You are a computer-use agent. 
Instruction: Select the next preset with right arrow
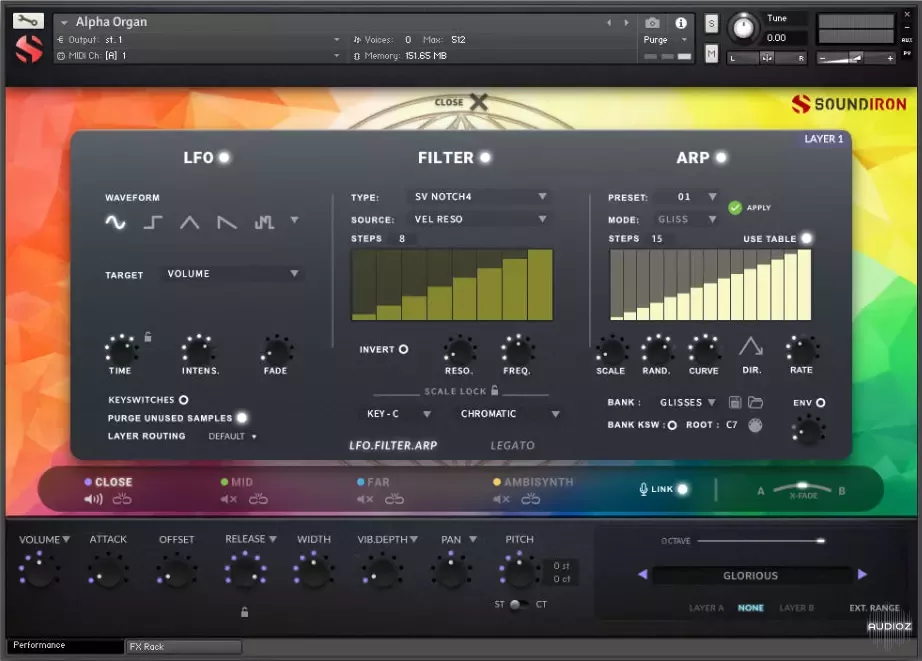tap(862, 574)
